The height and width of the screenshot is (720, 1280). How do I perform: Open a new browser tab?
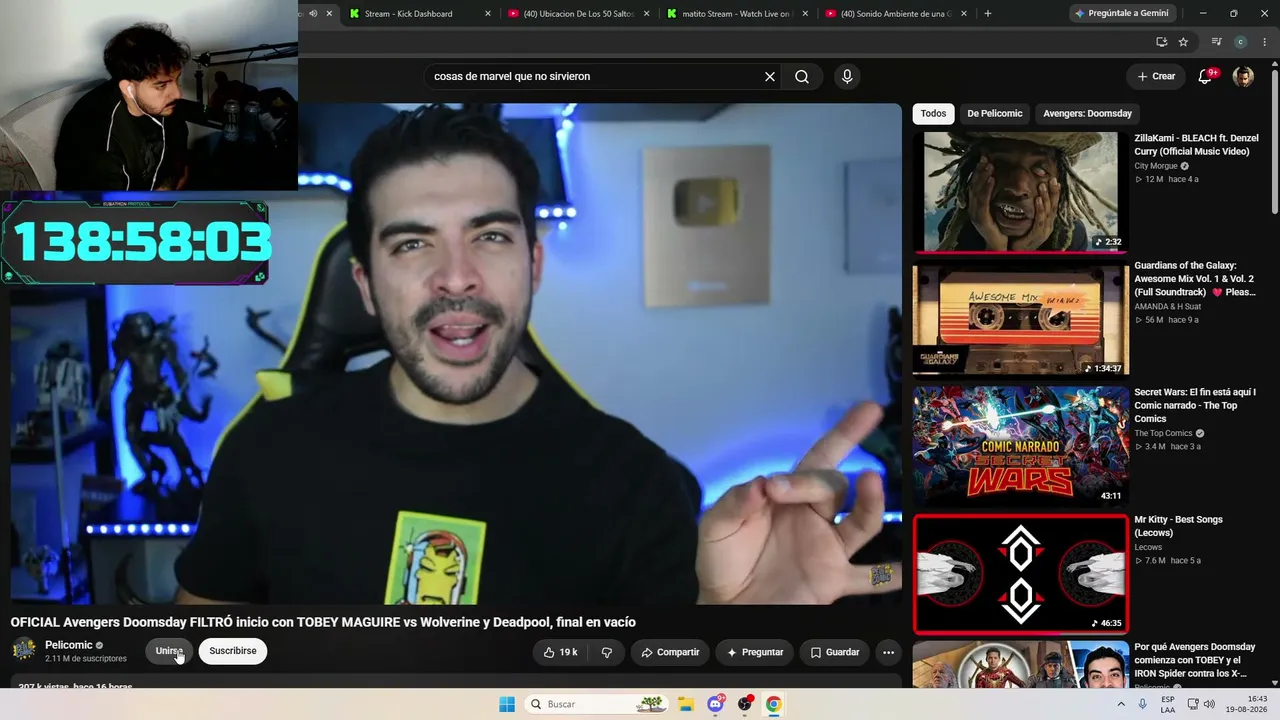click(988, 14)
